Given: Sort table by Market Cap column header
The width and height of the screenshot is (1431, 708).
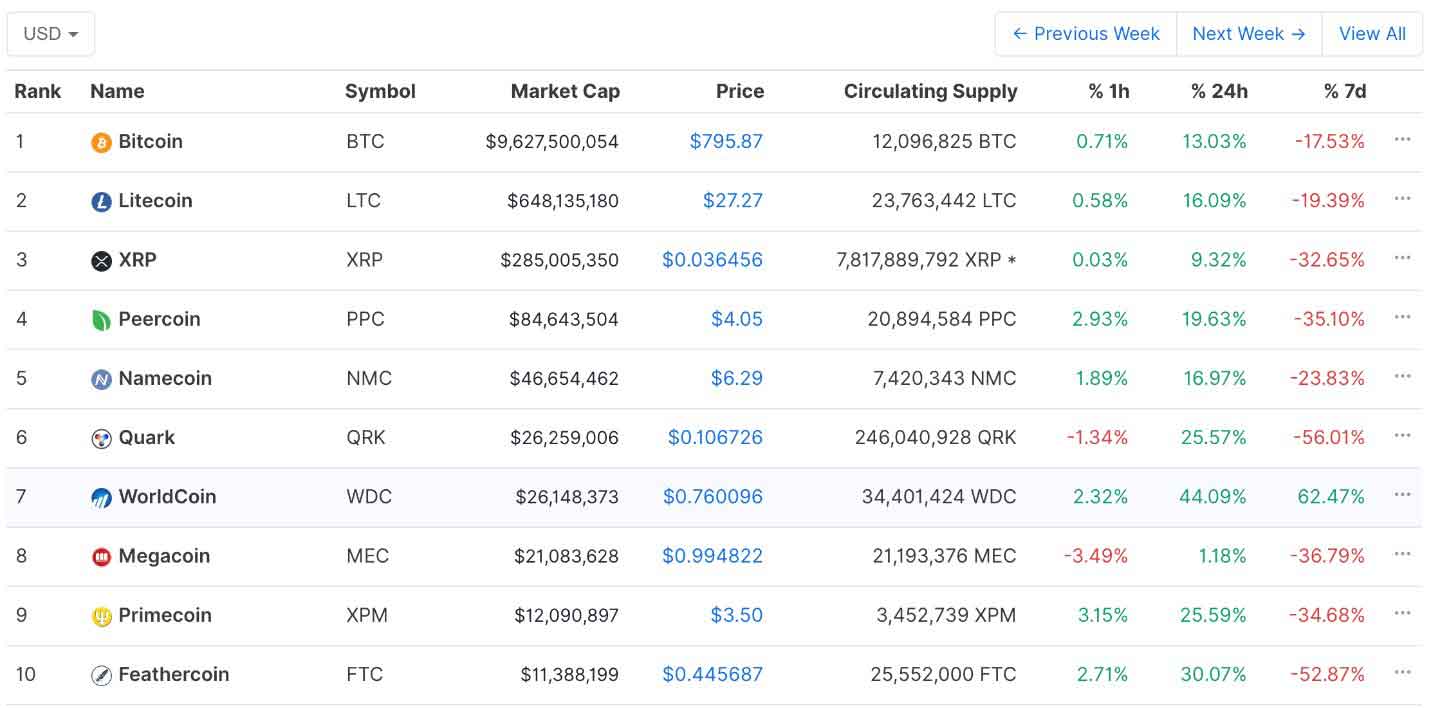Looking at the screenshot, I should coord(565,91).
